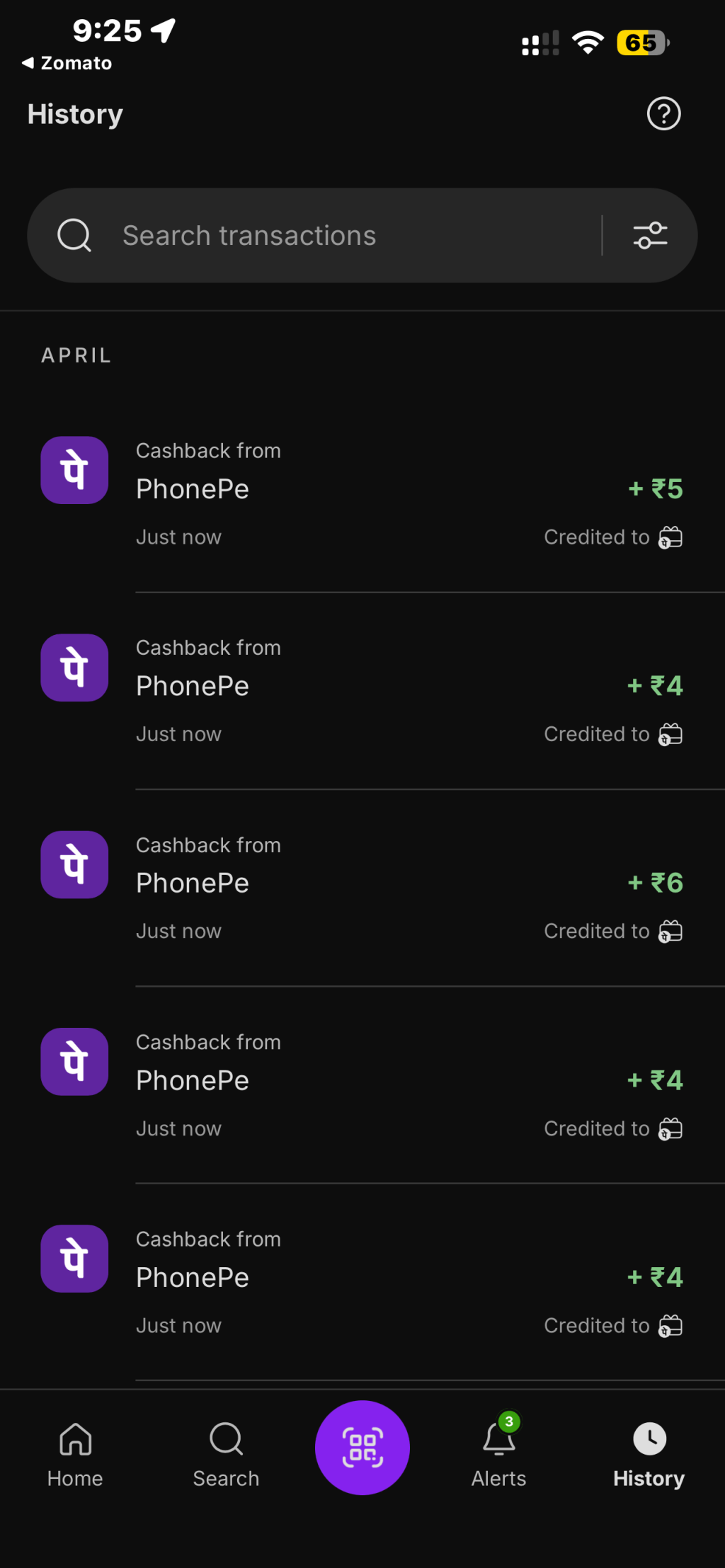The width and height of the screenshot is (725, 1568).
Task: Click the APRIL month header
Action: pyautogui.click(x=76, y=355)
